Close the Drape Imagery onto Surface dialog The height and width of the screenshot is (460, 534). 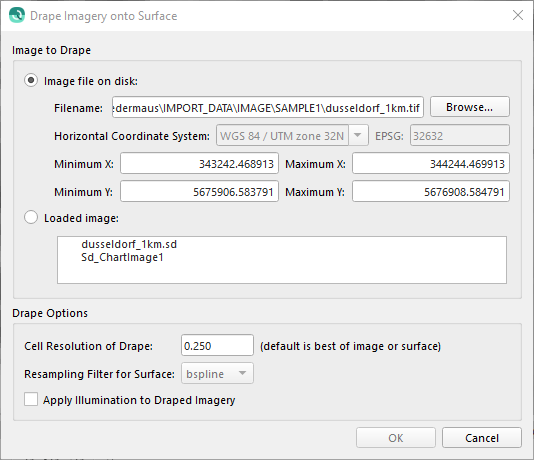518,15
